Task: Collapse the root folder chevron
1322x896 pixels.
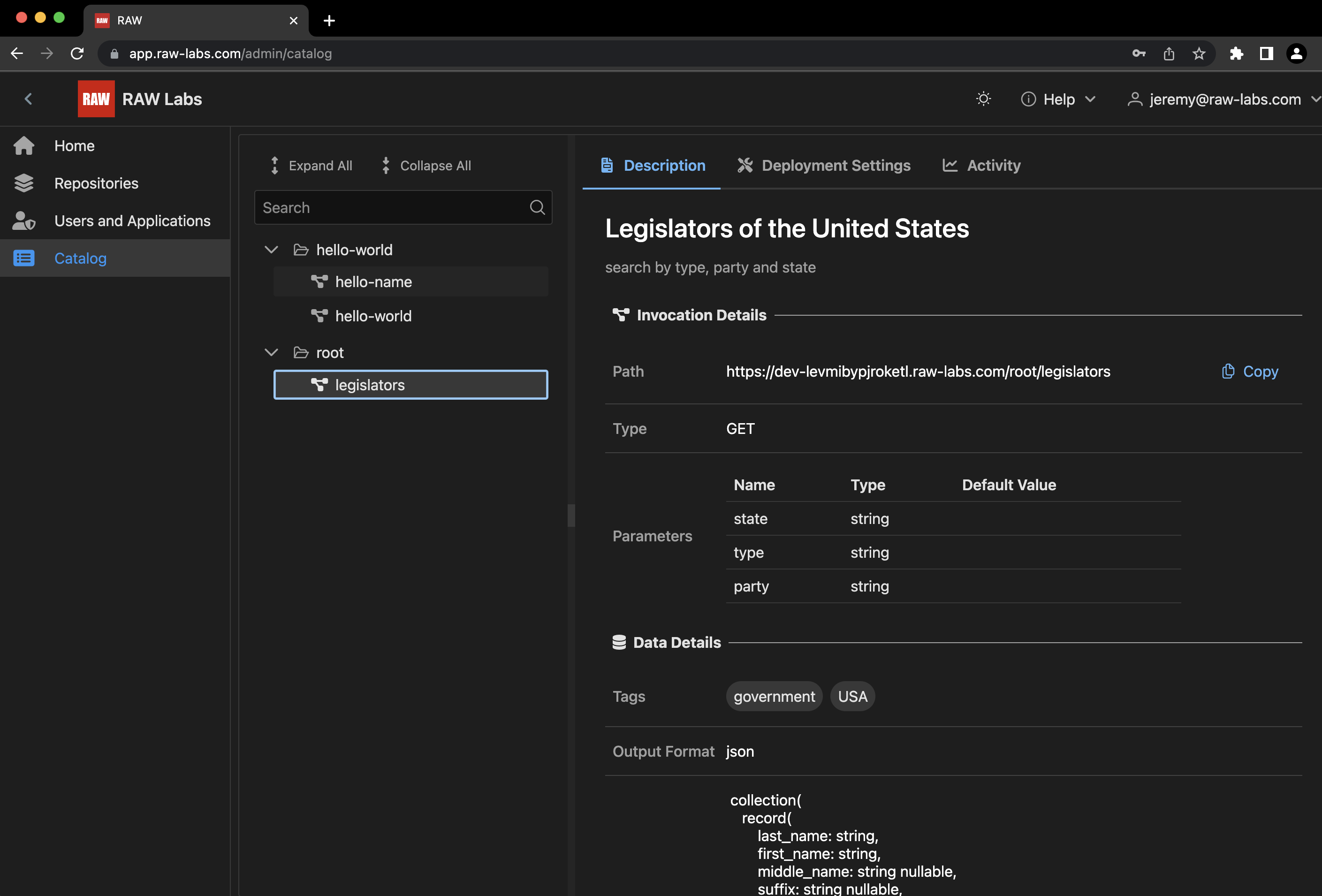Action: (x=271, y=353)
